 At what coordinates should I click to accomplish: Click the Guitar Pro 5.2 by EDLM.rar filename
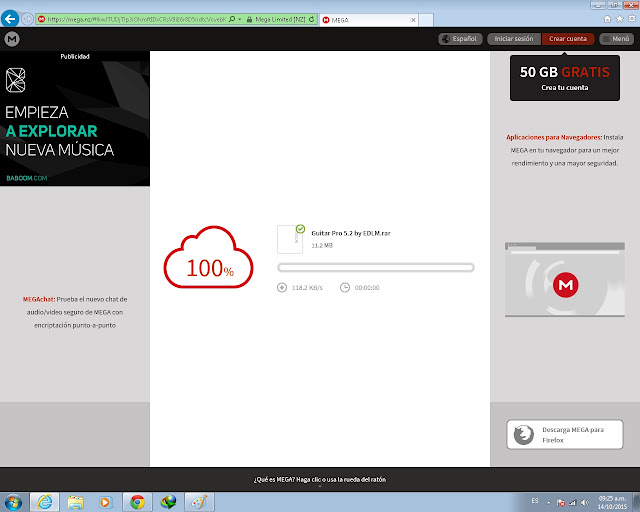coord(351,233)
